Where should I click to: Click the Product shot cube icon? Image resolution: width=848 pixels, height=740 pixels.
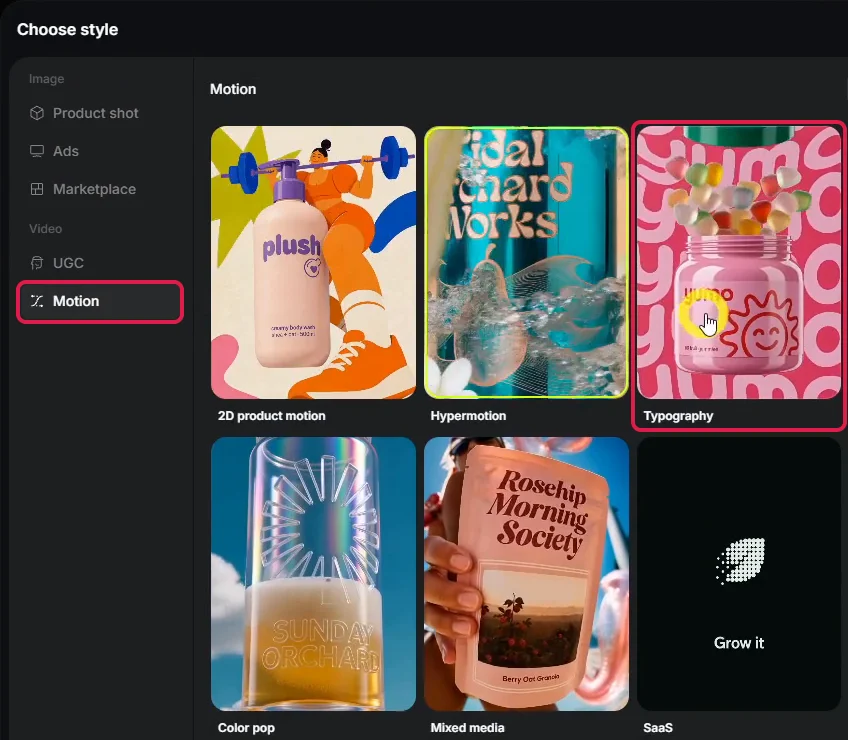37,113
